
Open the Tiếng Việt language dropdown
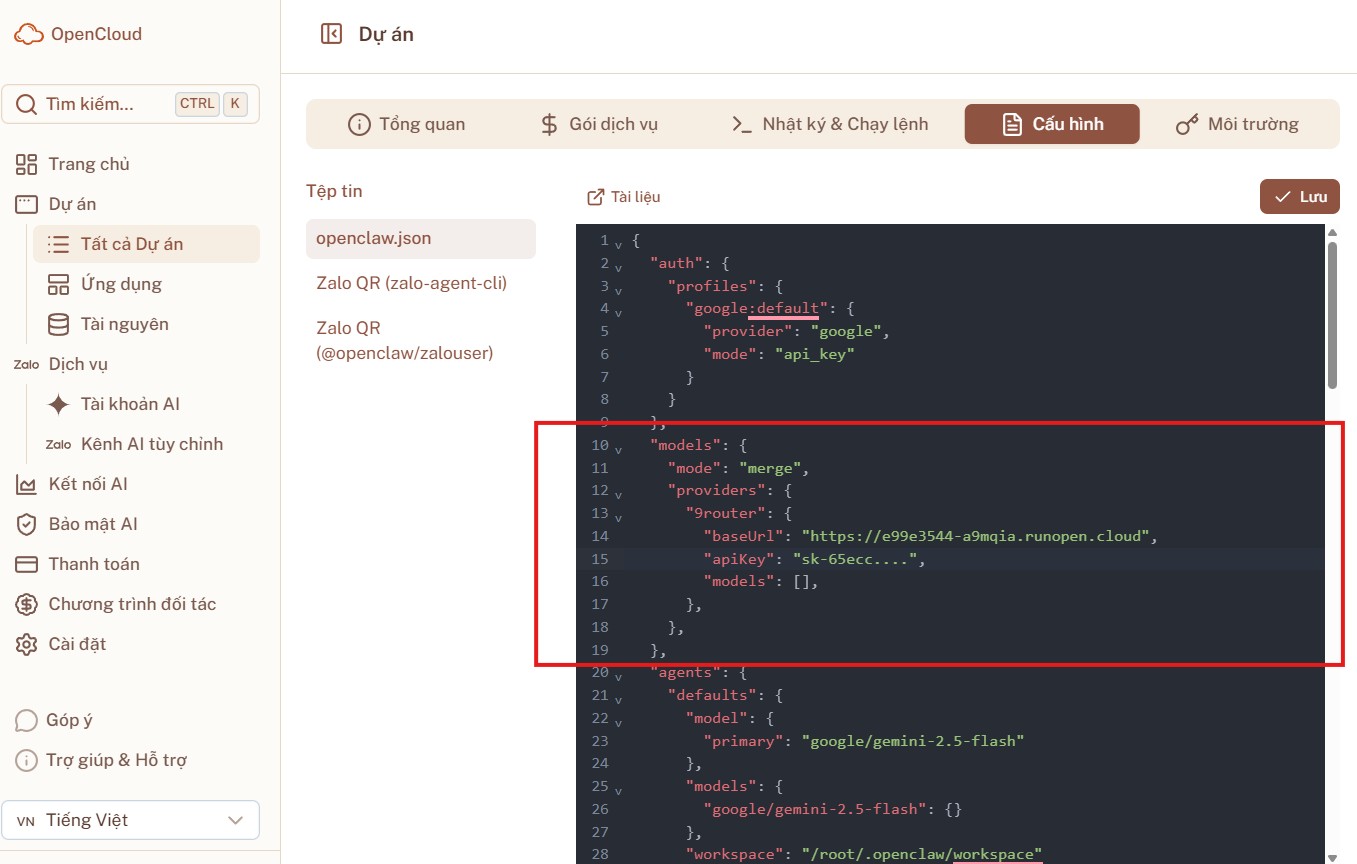point(130,820)
